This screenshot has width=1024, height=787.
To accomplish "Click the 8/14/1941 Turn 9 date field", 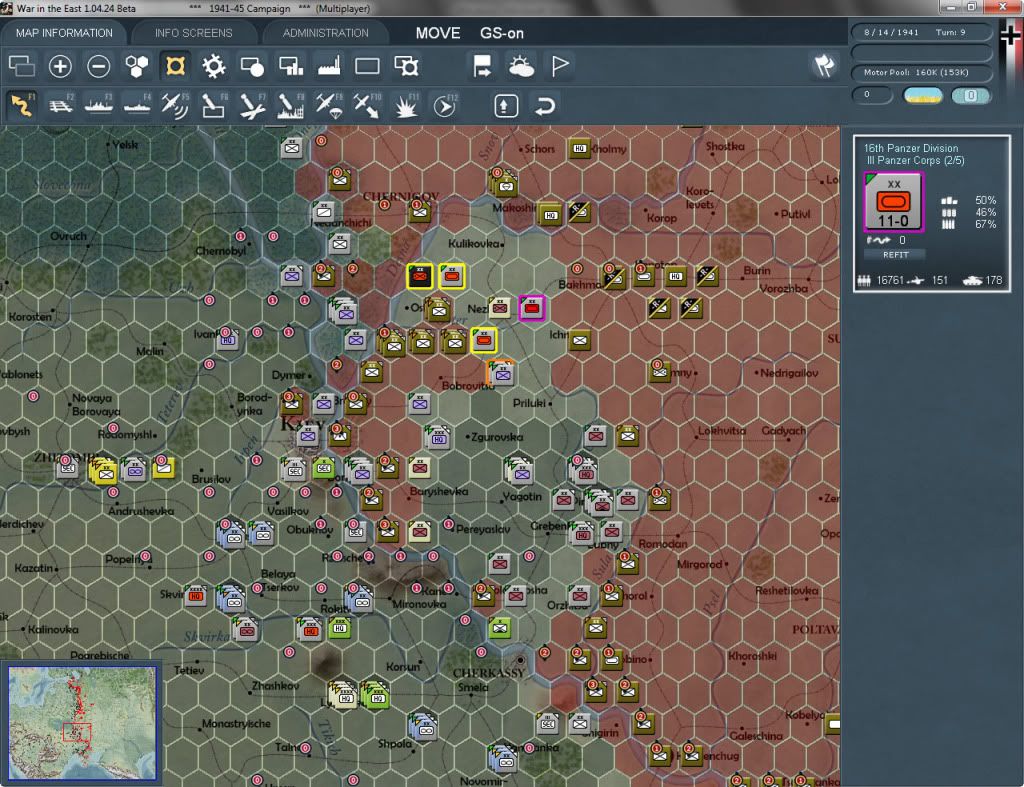I will (921, 33).
